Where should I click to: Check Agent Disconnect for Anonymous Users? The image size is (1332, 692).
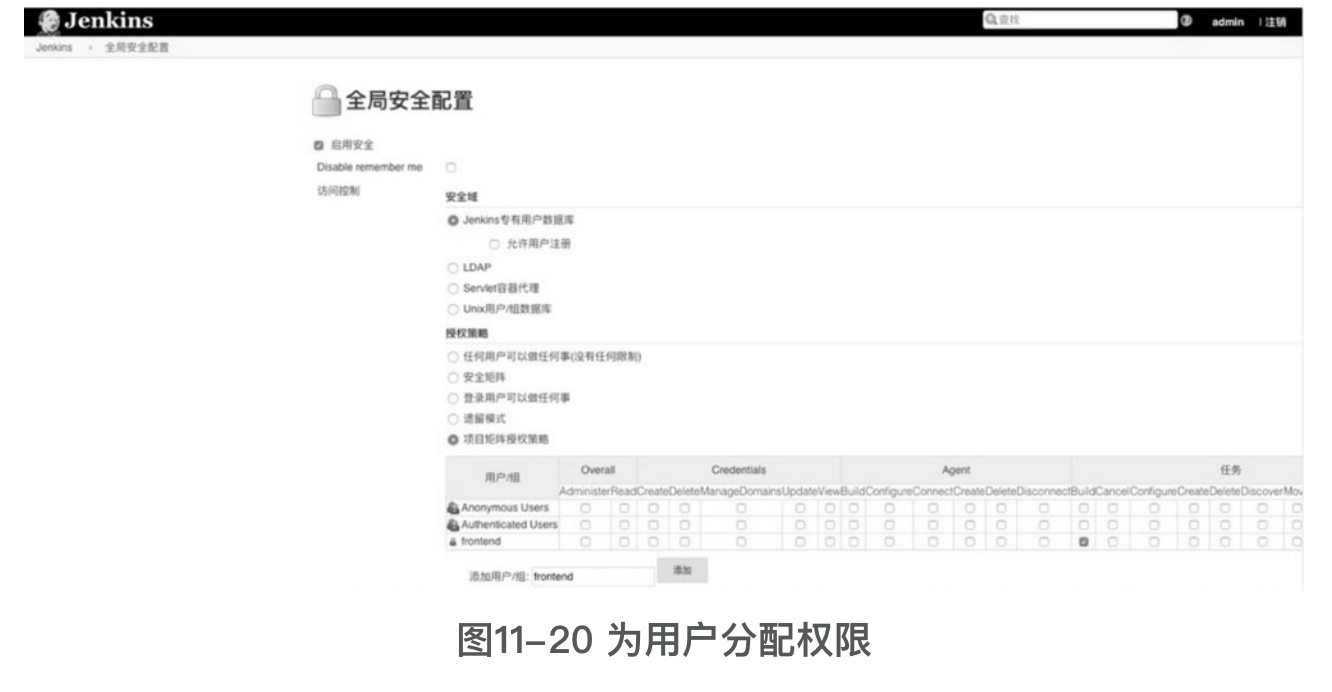coord(1044,508)
